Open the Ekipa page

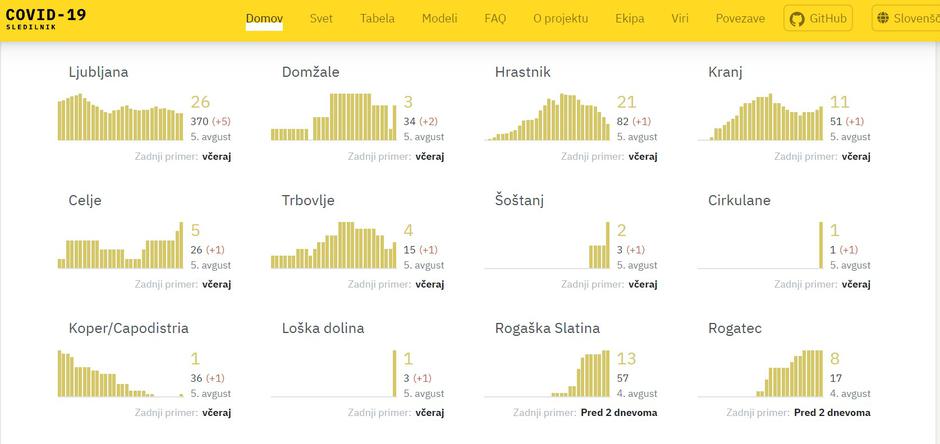tap(630, 19)
